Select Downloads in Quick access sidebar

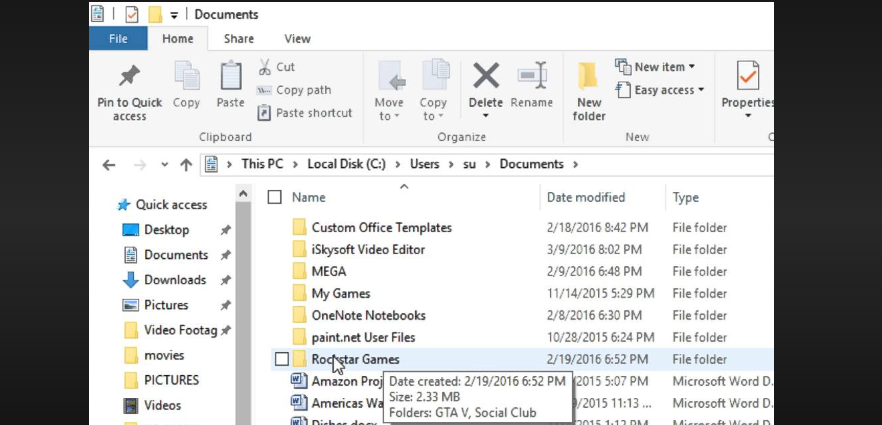point(174,280)
